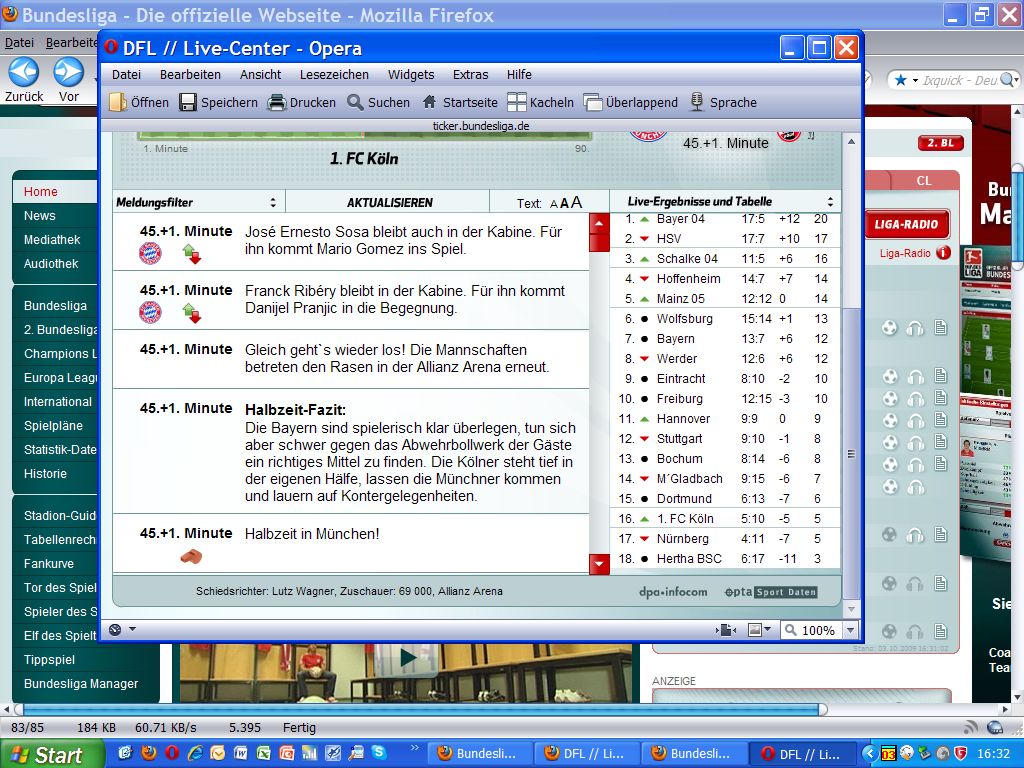Expand hidden quick launch icons chevron
Screen dimensions: 1024x768
point(414,748)
